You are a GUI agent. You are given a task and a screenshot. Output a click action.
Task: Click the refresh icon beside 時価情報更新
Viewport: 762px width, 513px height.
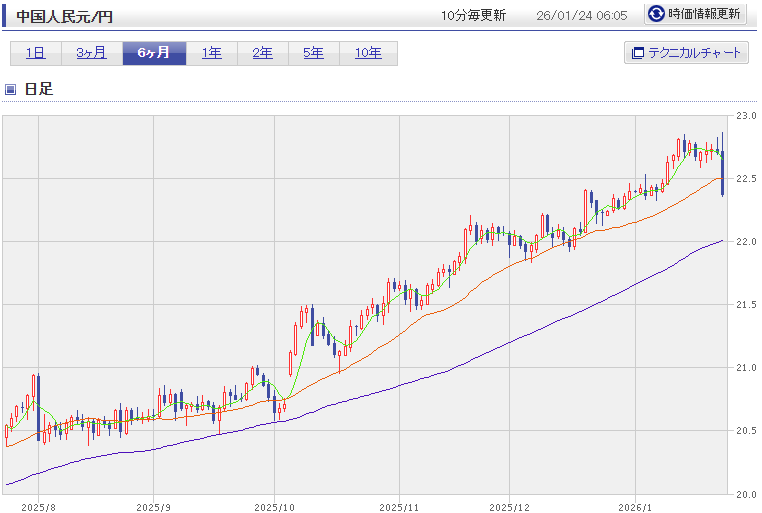[x=656, y=14]
